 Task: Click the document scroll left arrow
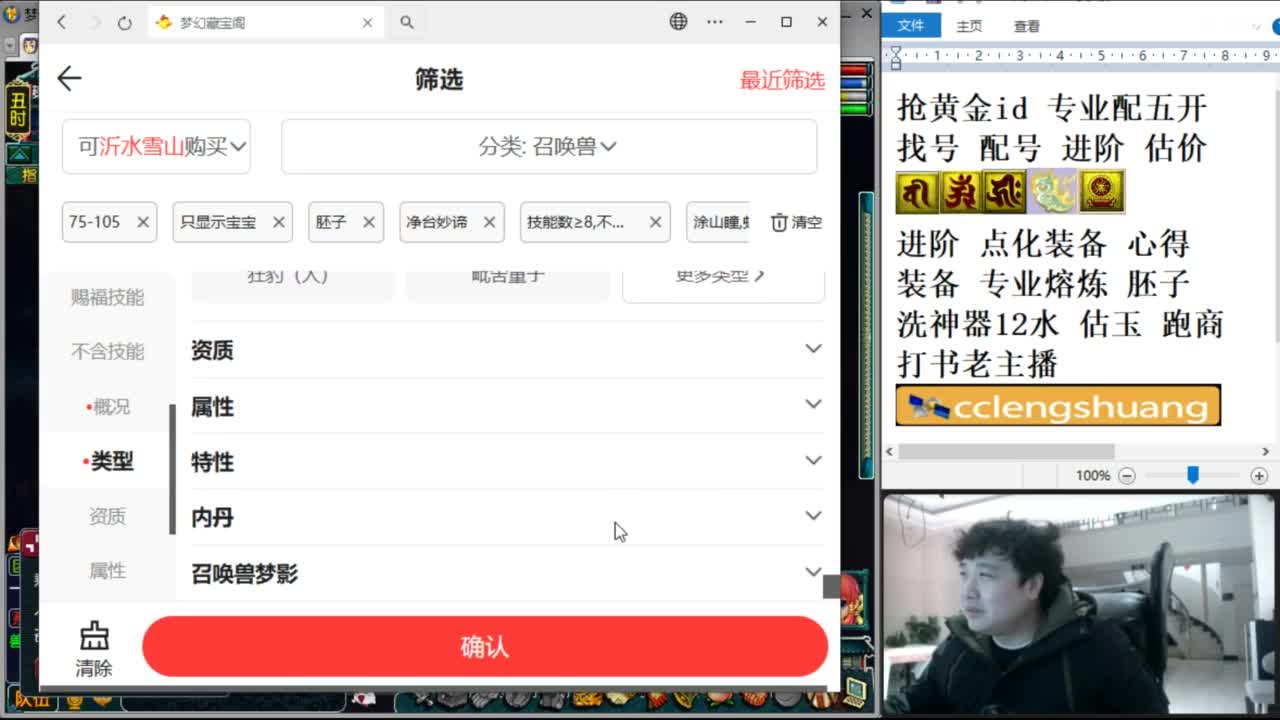coord(890,452)
